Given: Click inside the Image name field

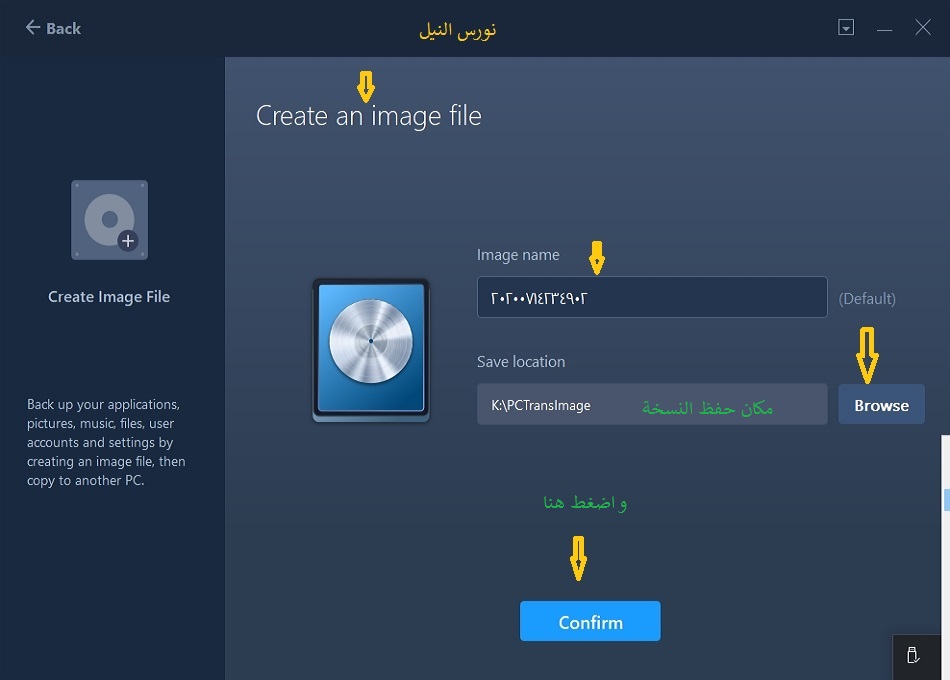Looking at the screenshot, I should (651, 297).
